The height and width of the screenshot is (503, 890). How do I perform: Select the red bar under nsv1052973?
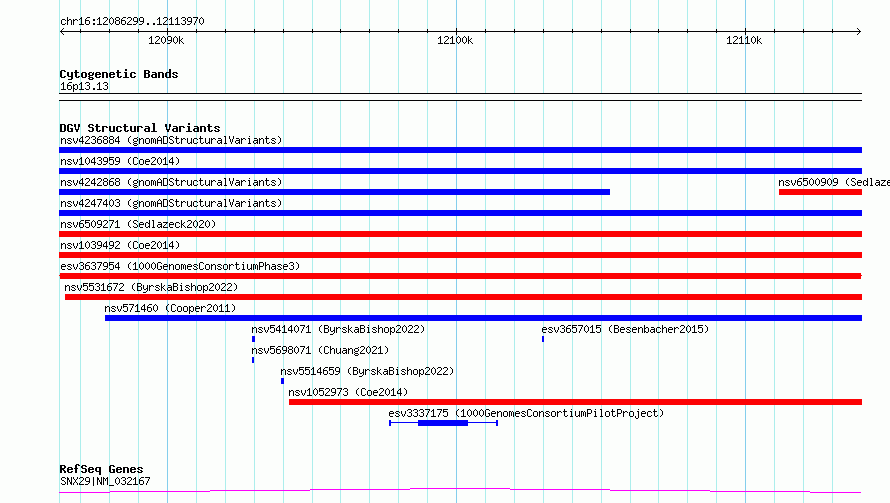[x=576, y=402]
